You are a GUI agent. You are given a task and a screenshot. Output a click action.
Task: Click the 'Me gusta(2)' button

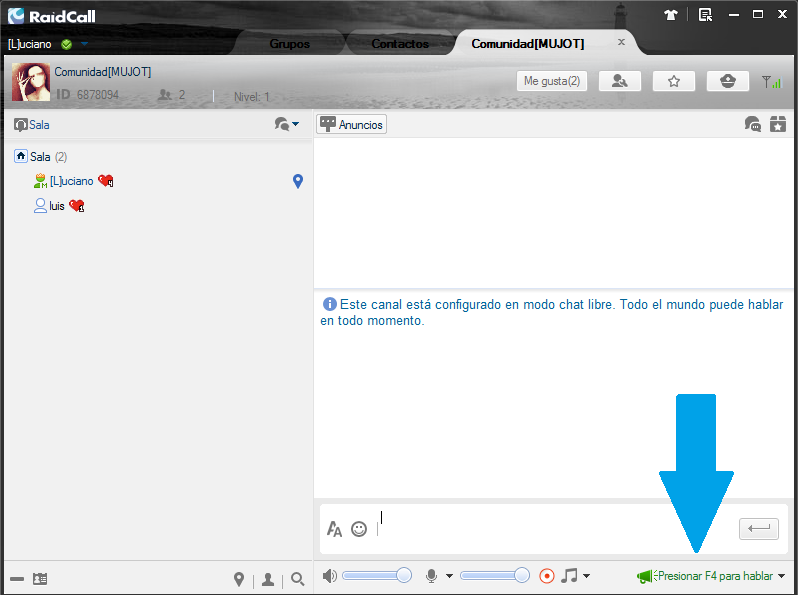551,81
